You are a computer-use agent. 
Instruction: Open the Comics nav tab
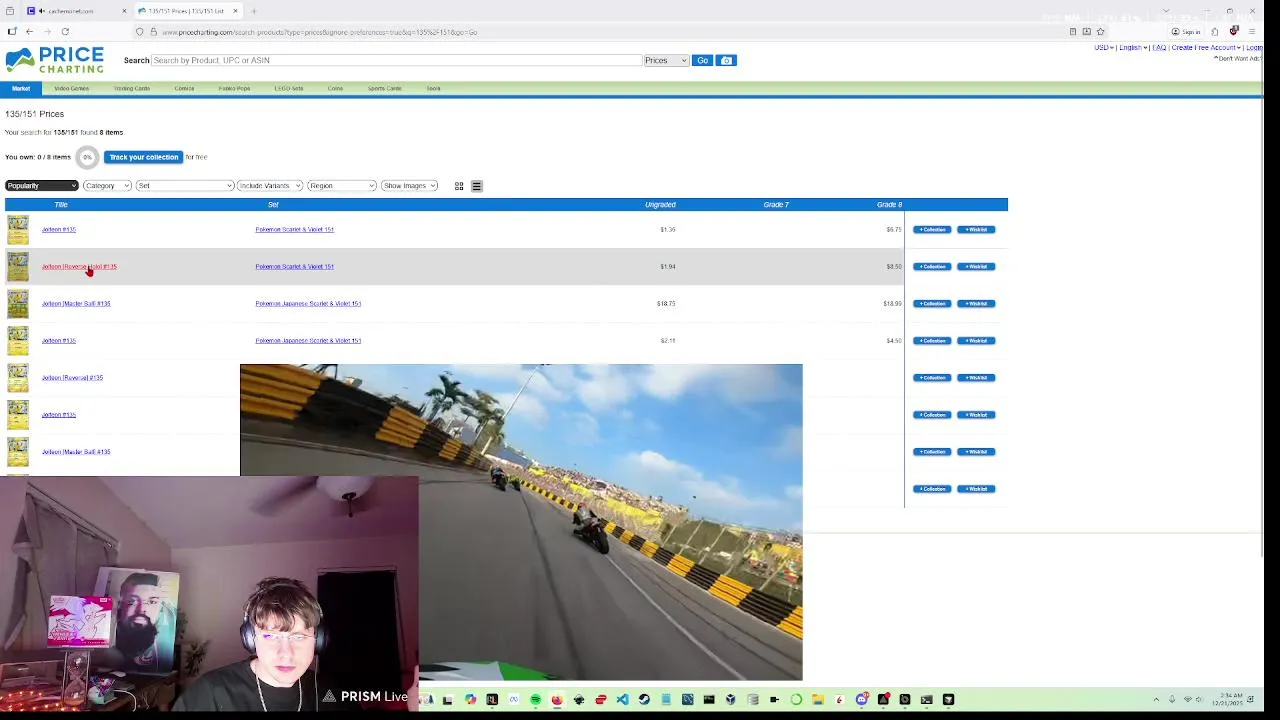pyautogui.click(x=184, y=88)
